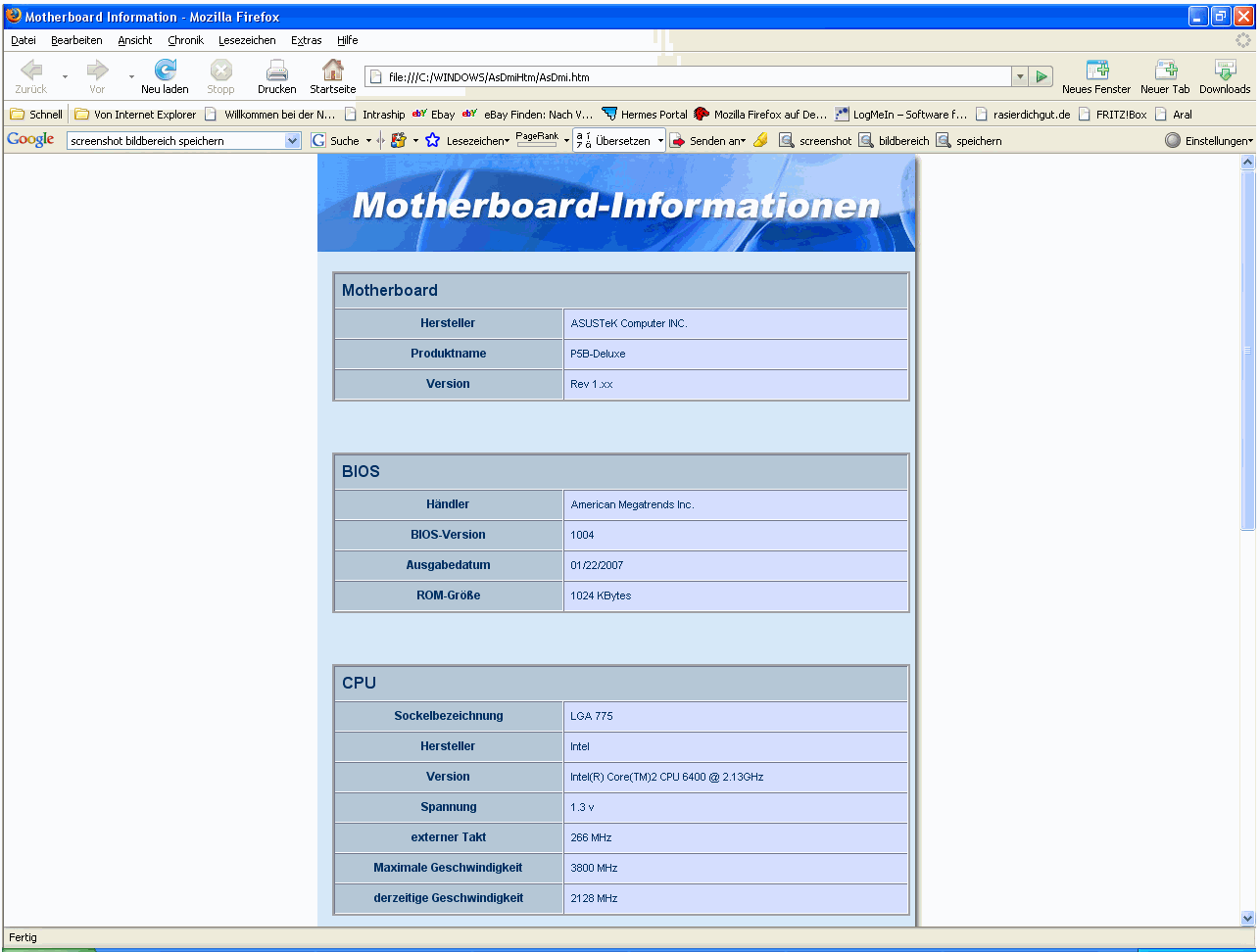Click the Lesezeichen star icon
The width and height of the screenshot is (1260, 952).
point(432,141)
